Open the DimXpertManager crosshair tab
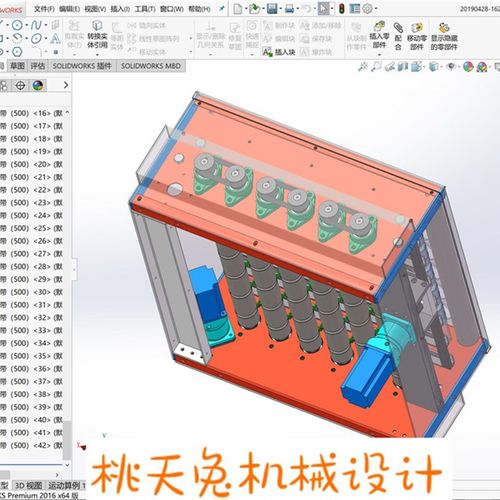This screenshot has height=500, width=500. tap(20, 85)
